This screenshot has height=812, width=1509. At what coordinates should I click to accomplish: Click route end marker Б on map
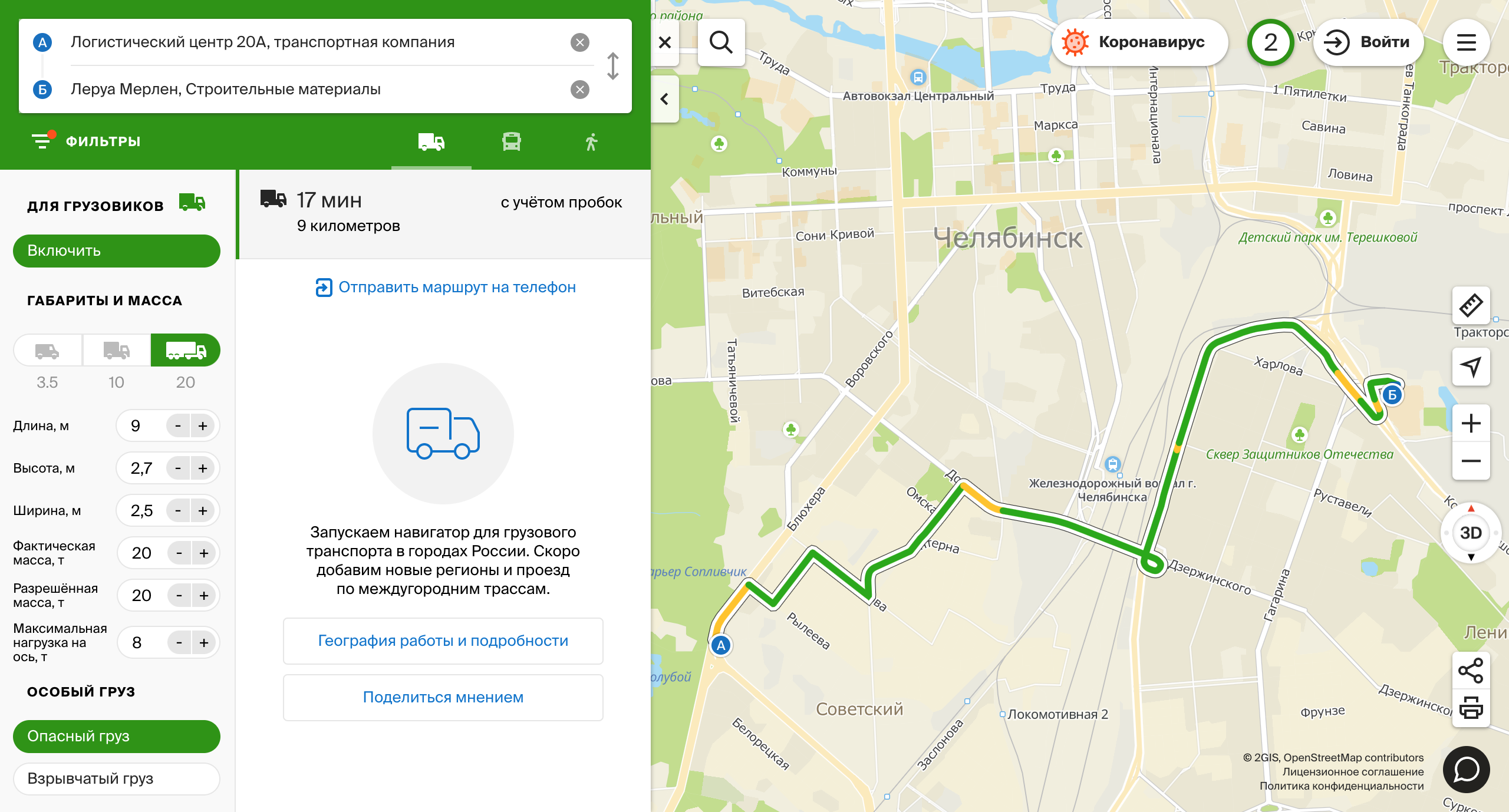[x=1392, y=395]
